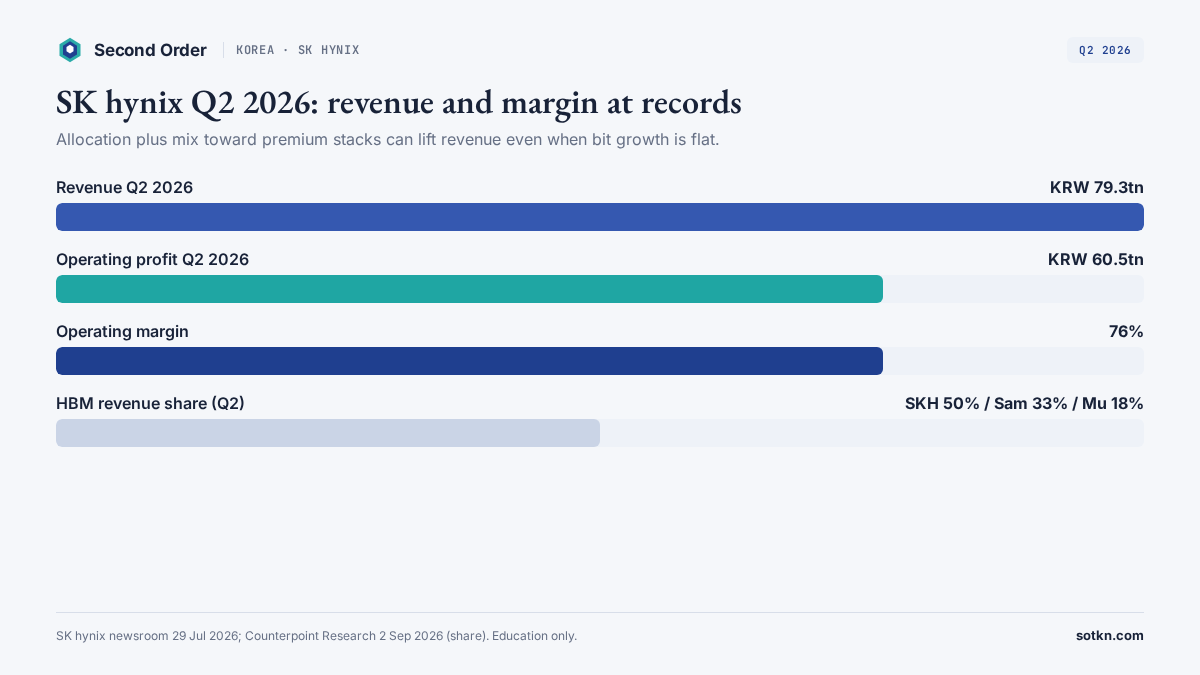Click the Operating profit Q2 2026 label
1200x675 pixels.
click(x=153, y=260)
